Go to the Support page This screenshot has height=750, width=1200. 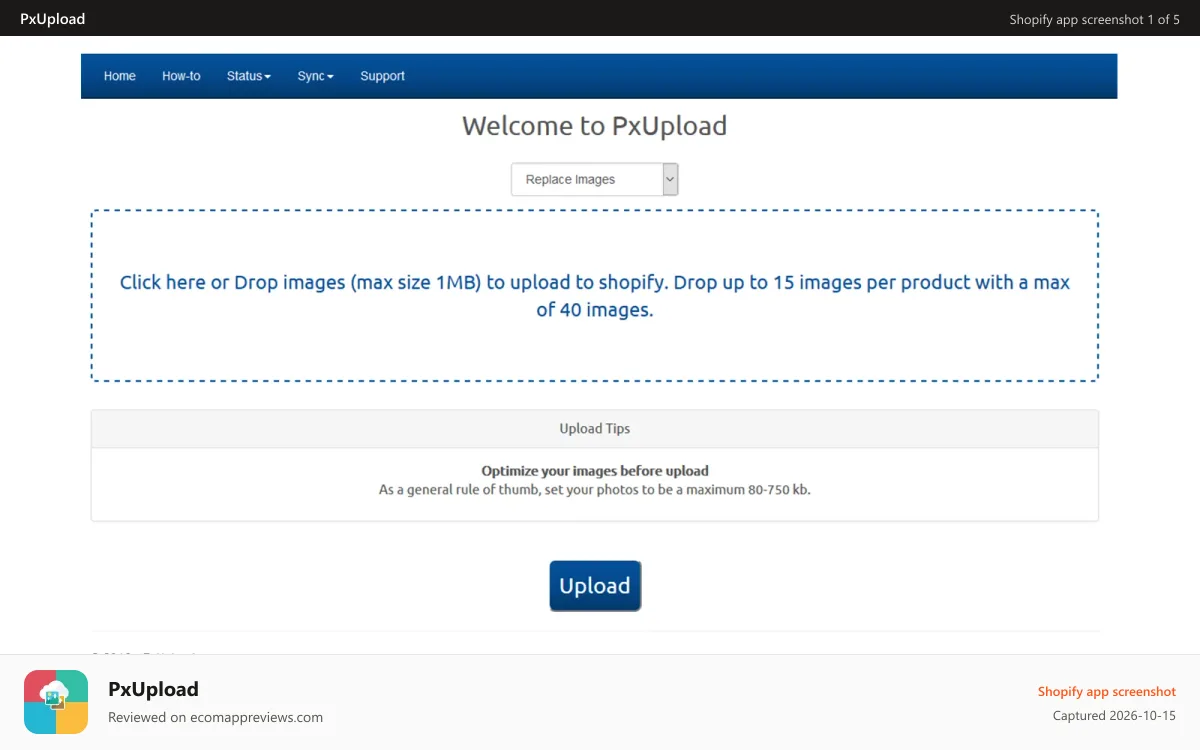click(382, 76)
